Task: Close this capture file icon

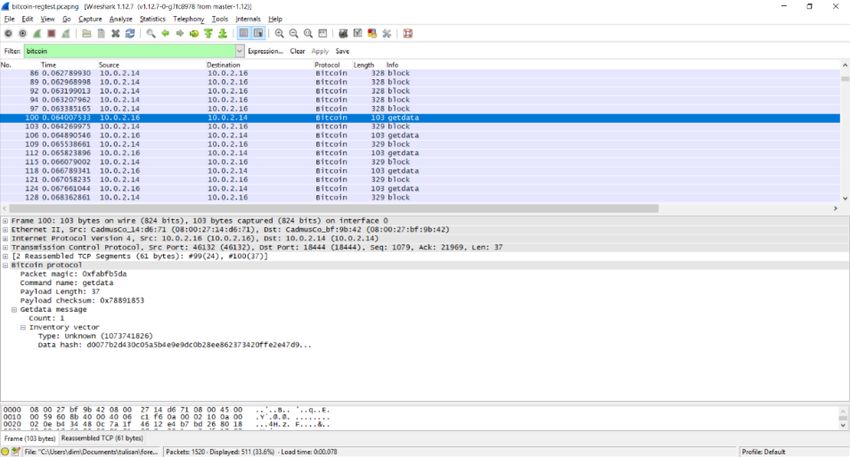Action: [x=115, y=34]
